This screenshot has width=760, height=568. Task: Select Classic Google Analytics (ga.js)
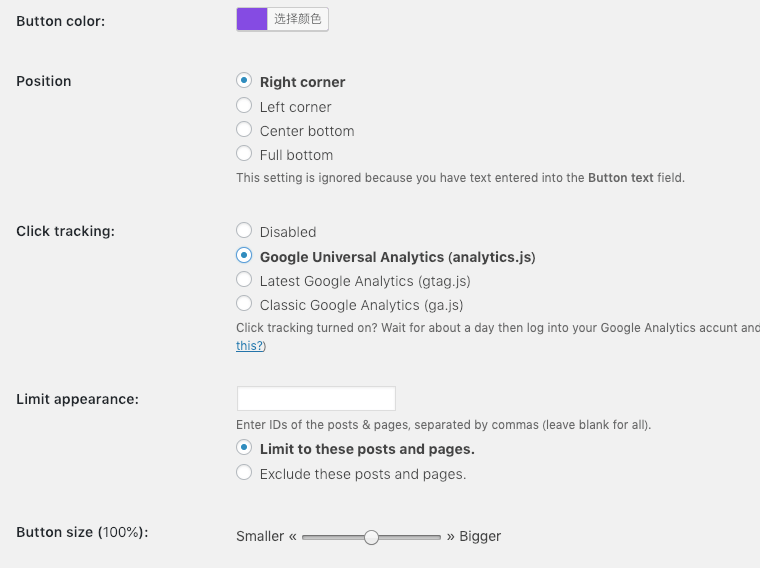click(x=244, y=304)
